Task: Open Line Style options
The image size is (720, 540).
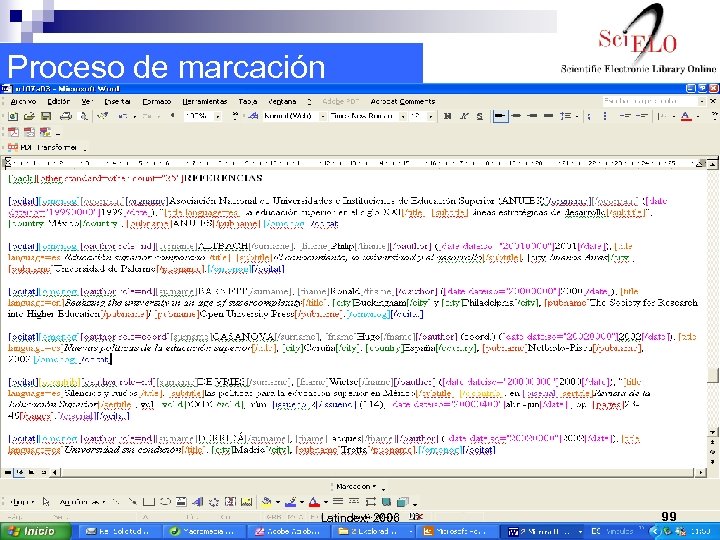Action: (x=338, y=502)
